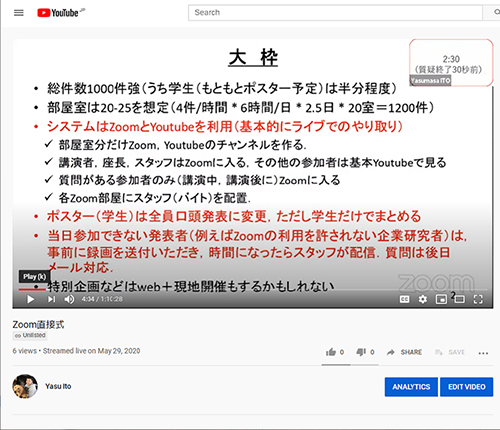Click the Streamed live on May 29, 2020 text
Screen dimensions: 500x430
[x=92, y=351]
